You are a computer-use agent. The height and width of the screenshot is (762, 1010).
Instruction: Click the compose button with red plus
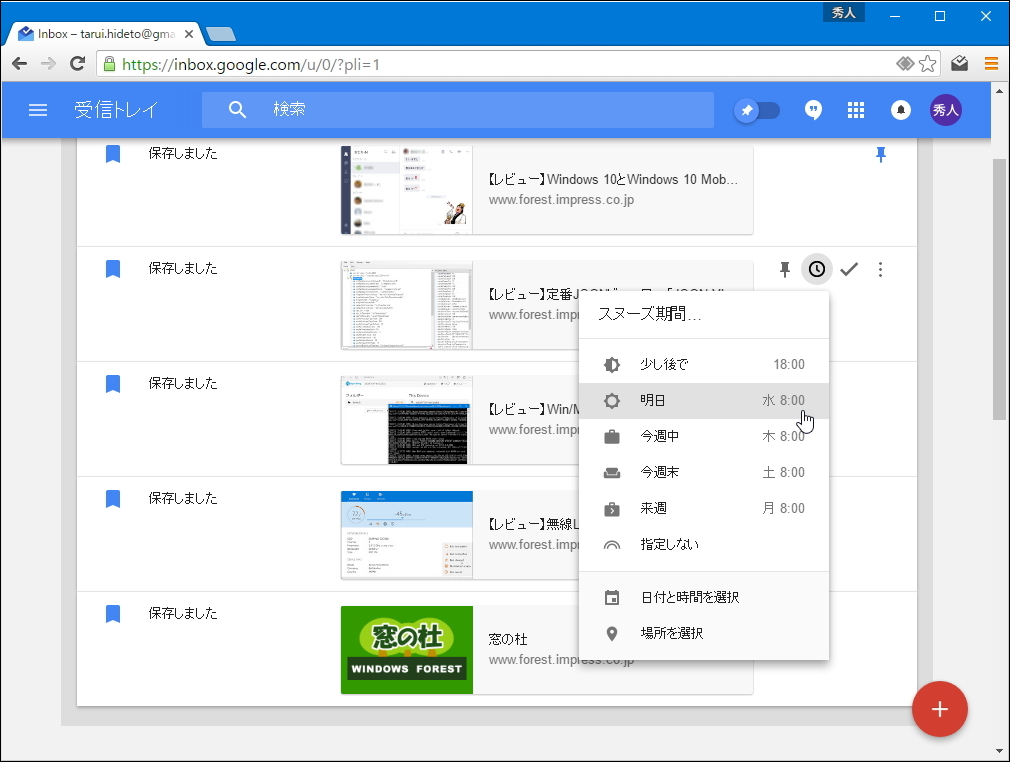[939, 709]
